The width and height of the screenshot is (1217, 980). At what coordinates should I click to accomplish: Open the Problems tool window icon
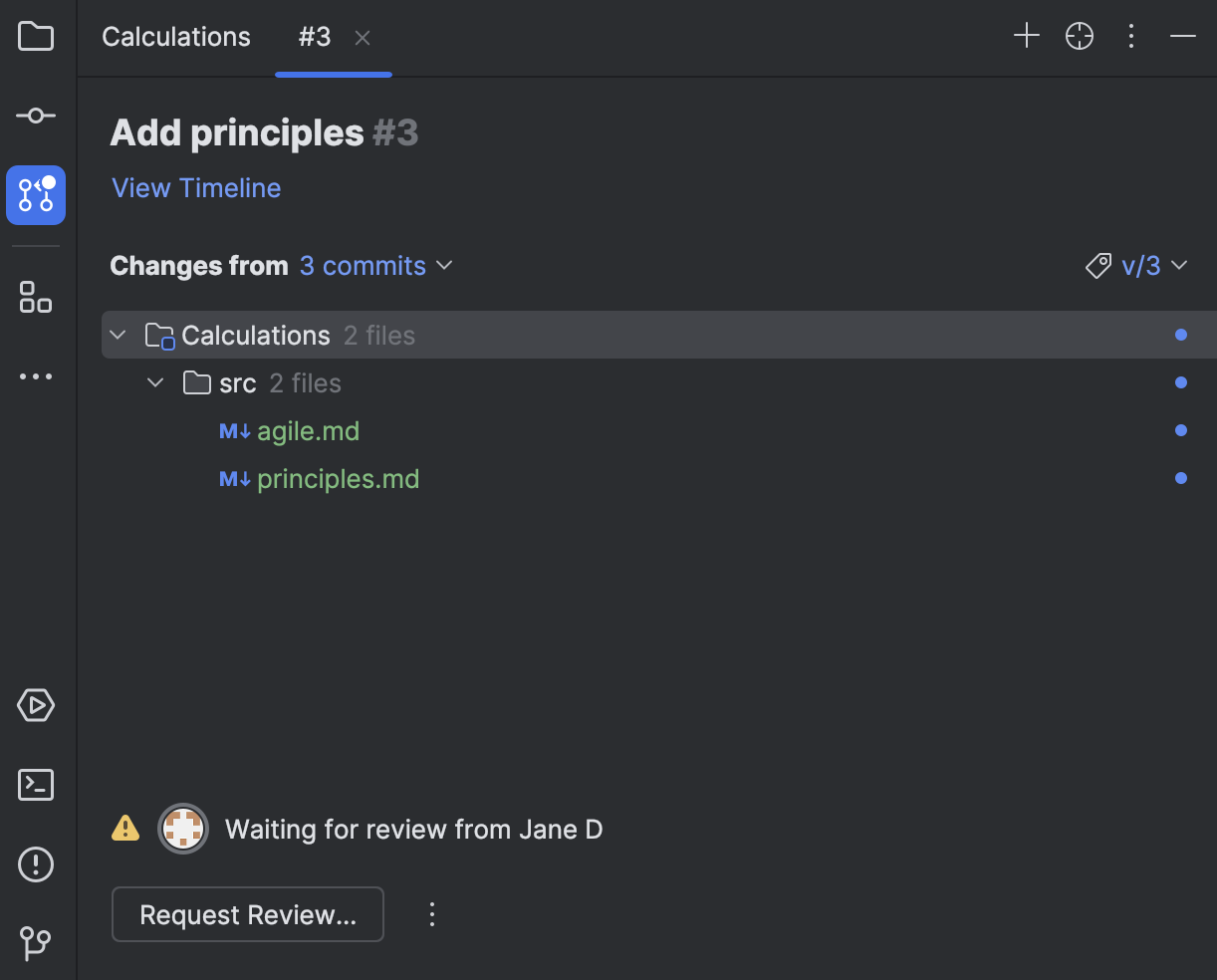[36, 864]
